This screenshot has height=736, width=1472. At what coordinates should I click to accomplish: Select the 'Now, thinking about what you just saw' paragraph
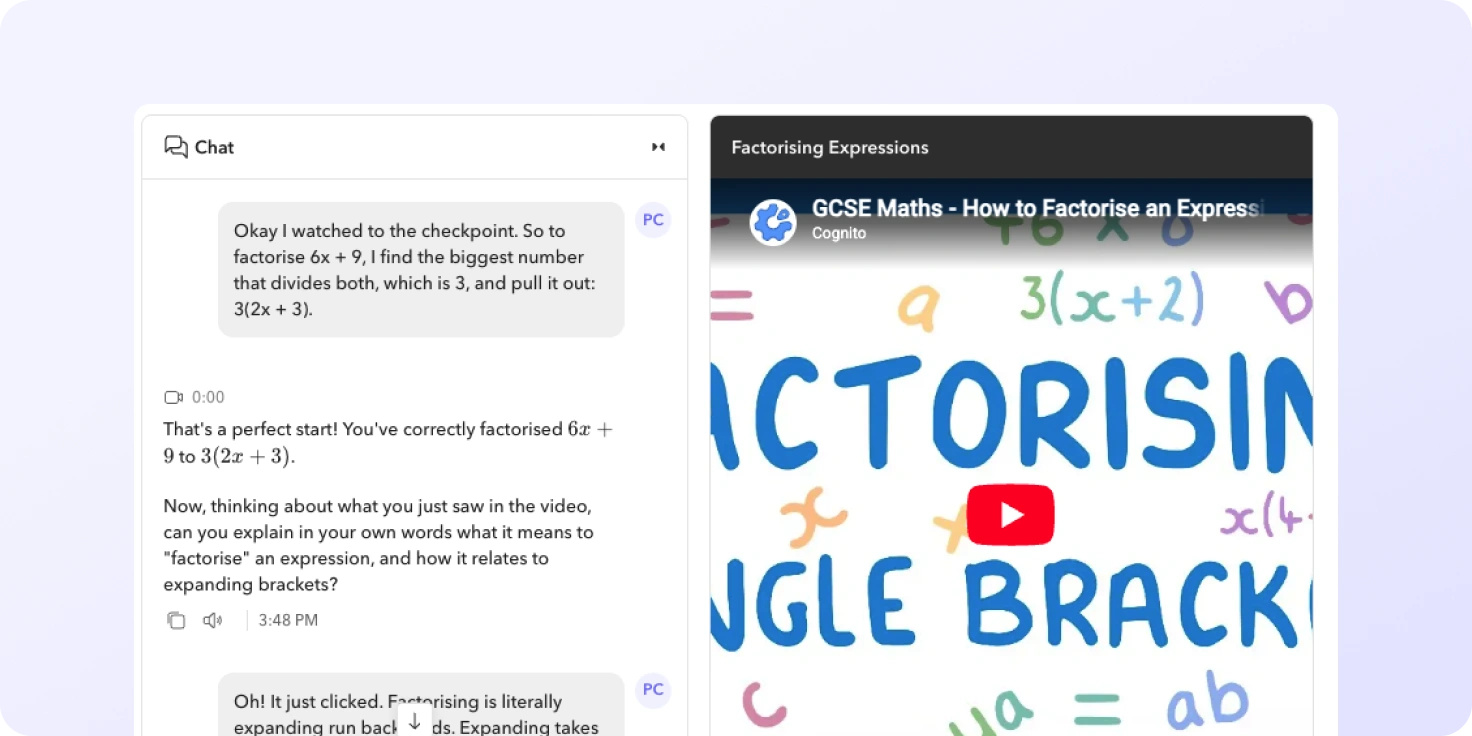[x=379, y=545]
